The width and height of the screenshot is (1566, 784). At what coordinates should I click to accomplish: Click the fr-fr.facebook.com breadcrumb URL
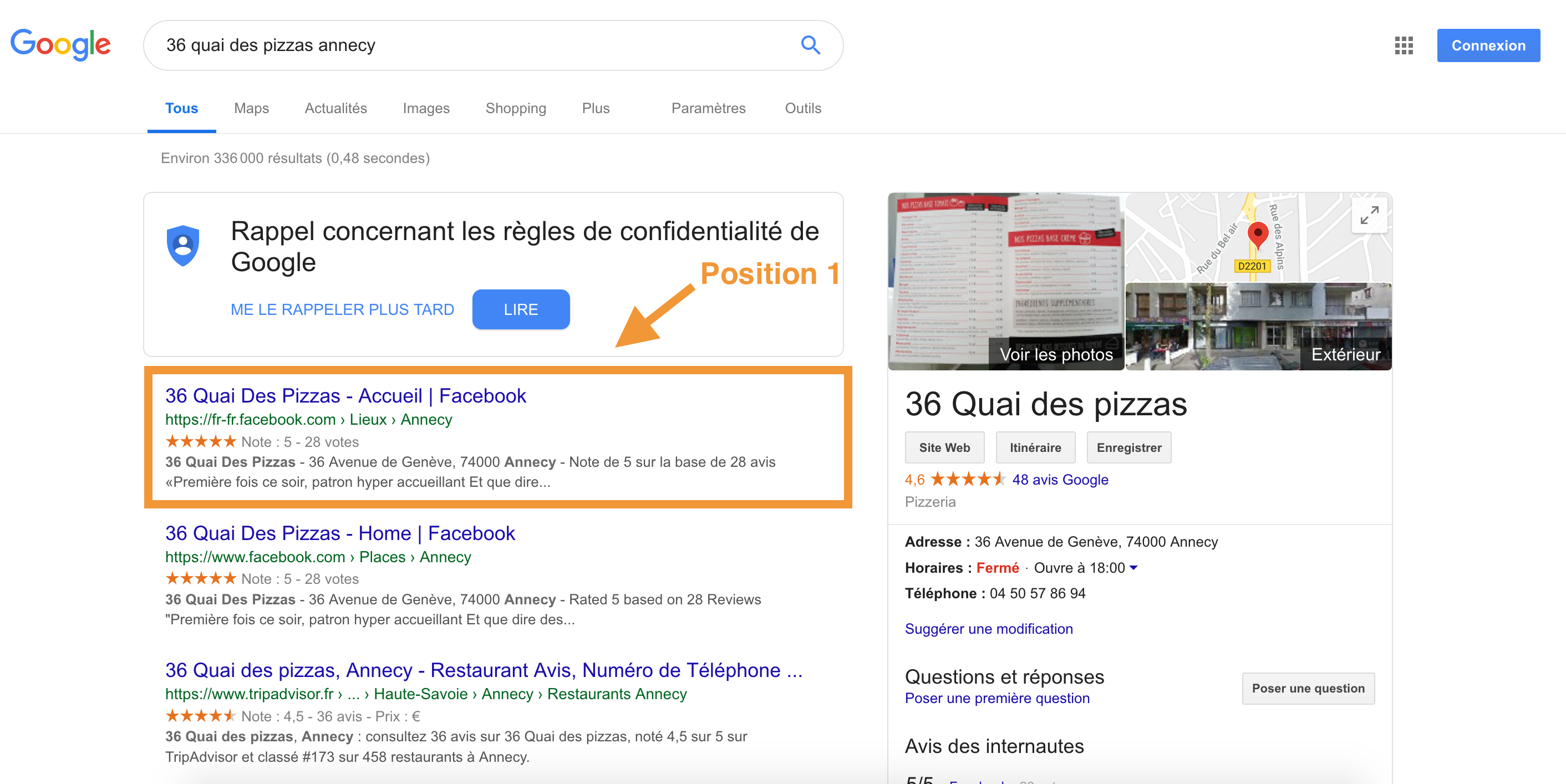coord(308,419)
